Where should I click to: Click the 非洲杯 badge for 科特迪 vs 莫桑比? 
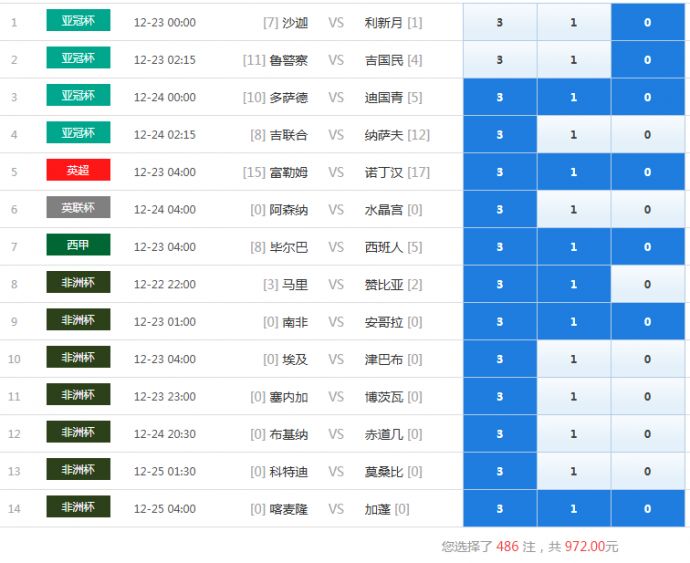(78, 470)
